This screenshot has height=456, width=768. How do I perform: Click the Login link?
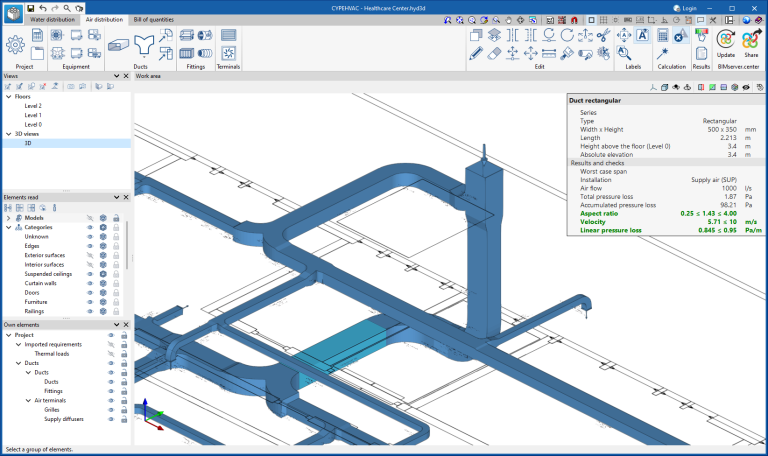[x=685, y=8]
